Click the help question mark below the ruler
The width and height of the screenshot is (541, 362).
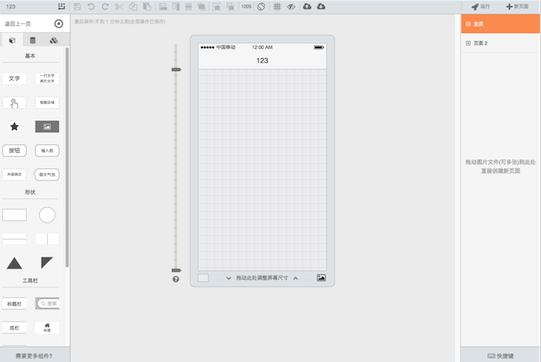pos(176,279)
